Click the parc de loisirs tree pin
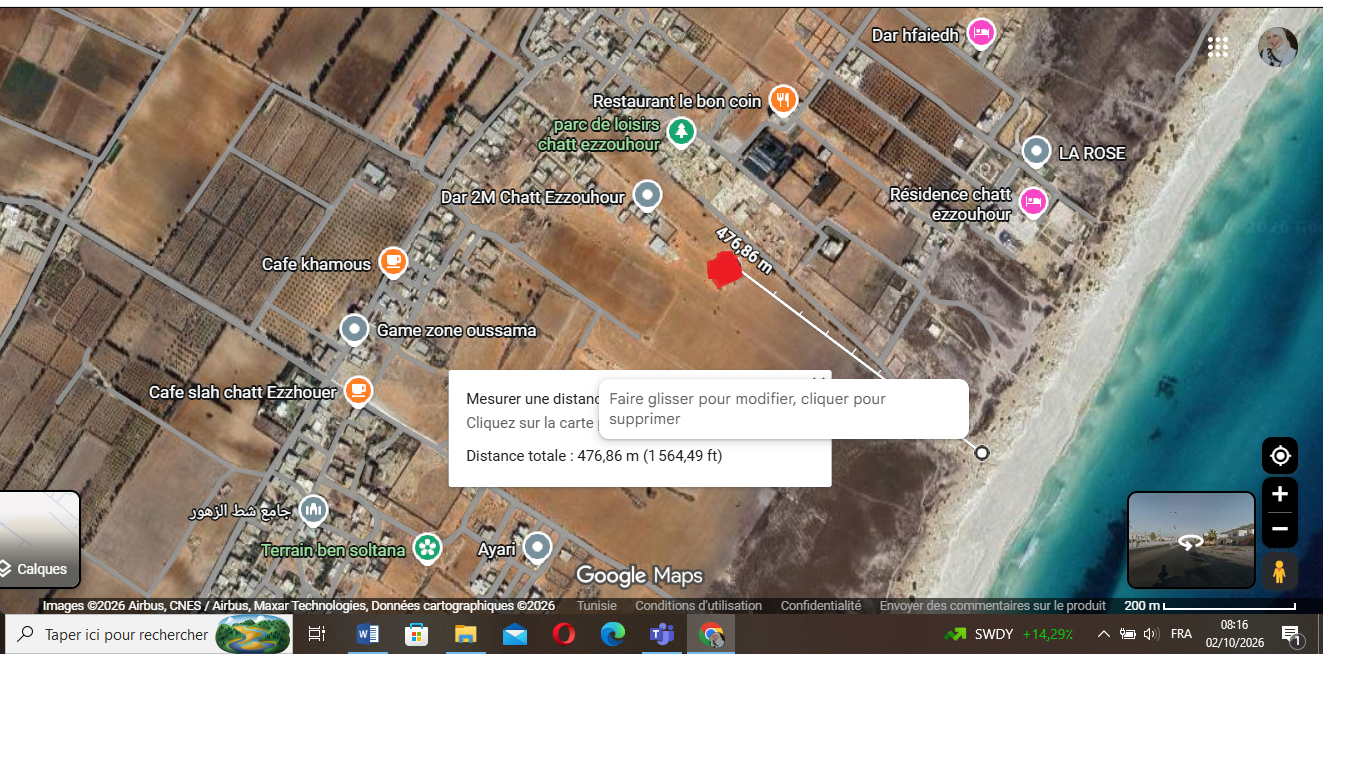Viewport: 1366px width, 768px height. [x=681, y=131]
